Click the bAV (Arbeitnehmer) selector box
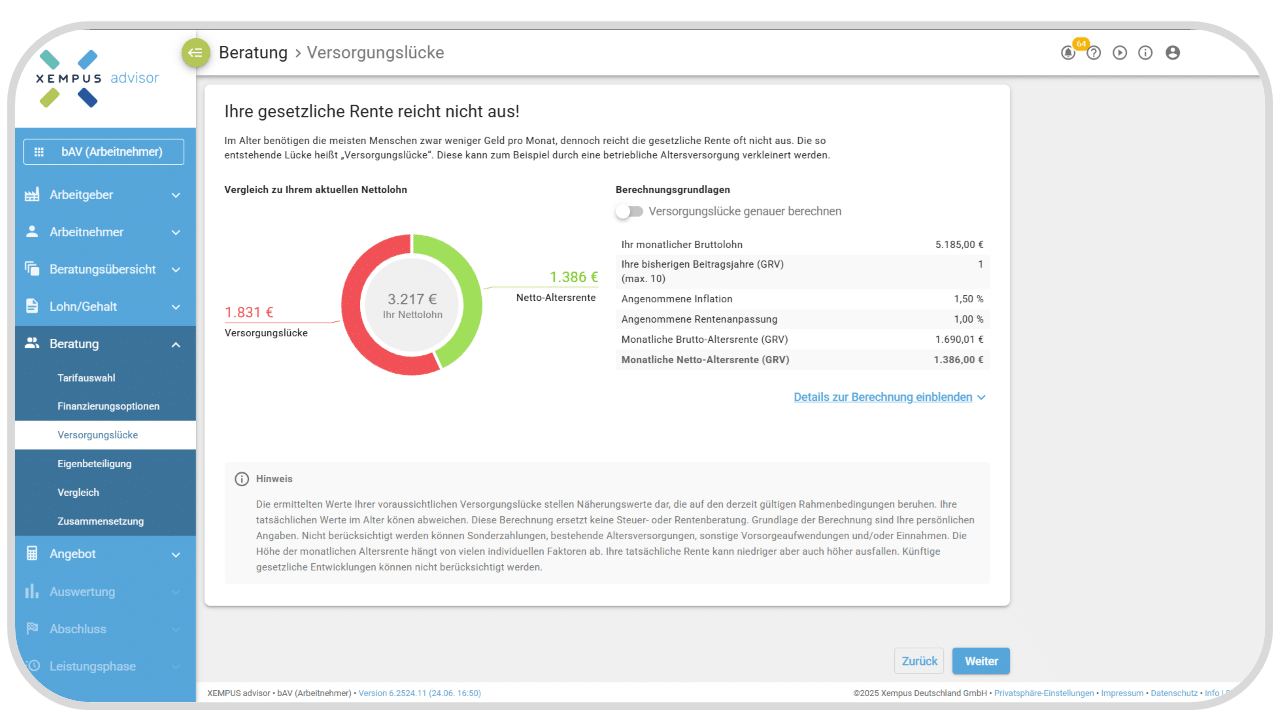The width and height of the screenshot is (1280, 720). point(104,152)
